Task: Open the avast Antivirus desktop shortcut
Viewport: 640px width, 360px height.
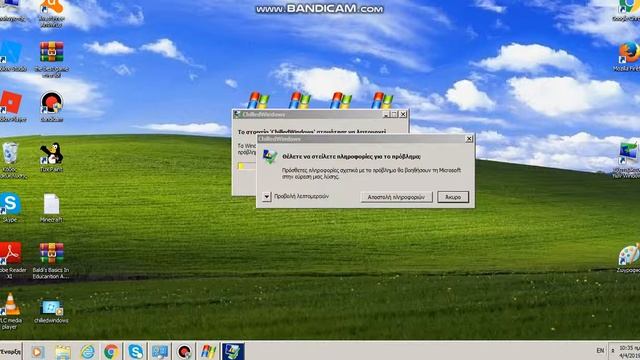Action: coord(51,13)
